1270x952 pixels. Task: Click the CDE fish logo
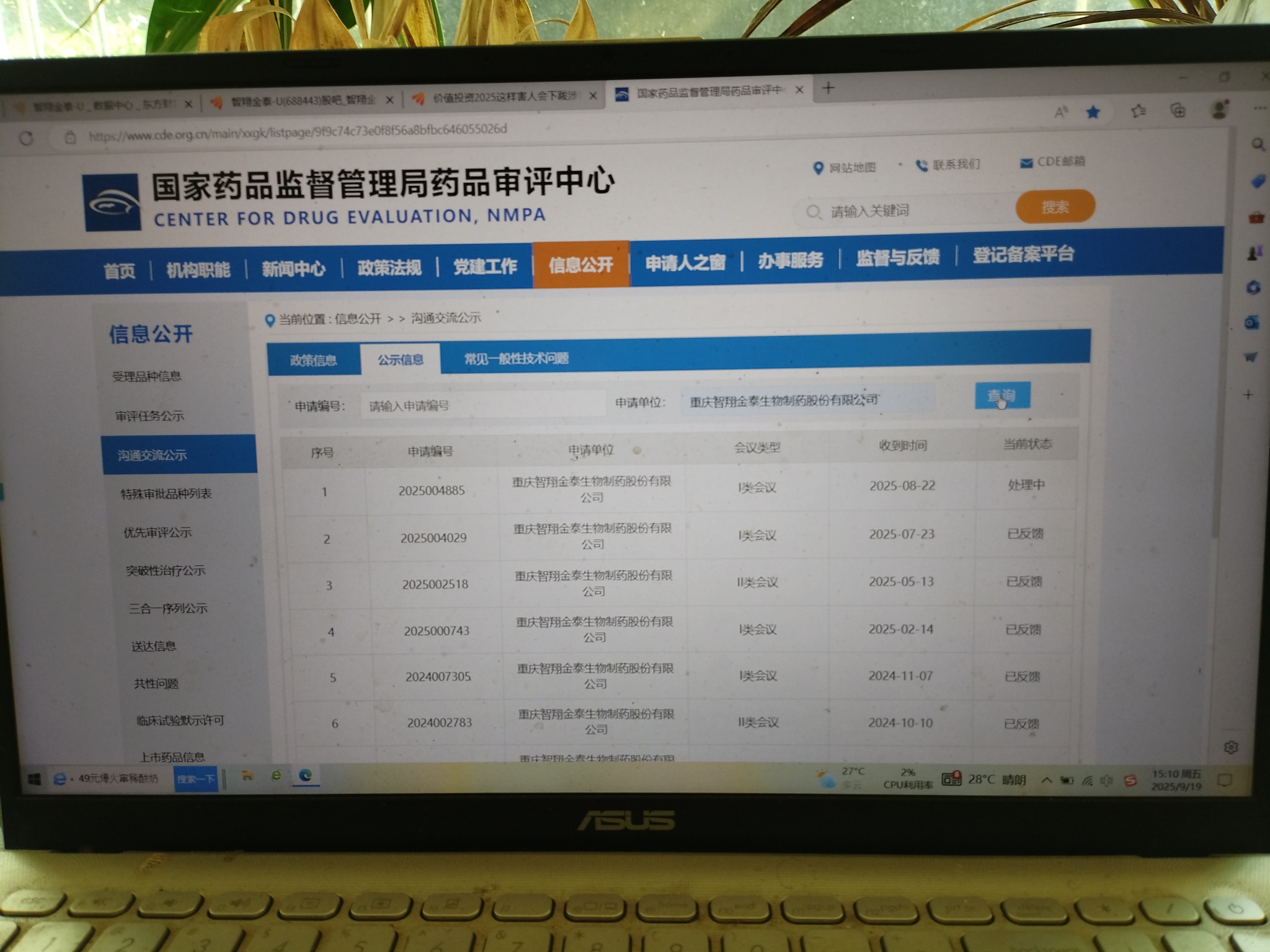tap(112, 203)
